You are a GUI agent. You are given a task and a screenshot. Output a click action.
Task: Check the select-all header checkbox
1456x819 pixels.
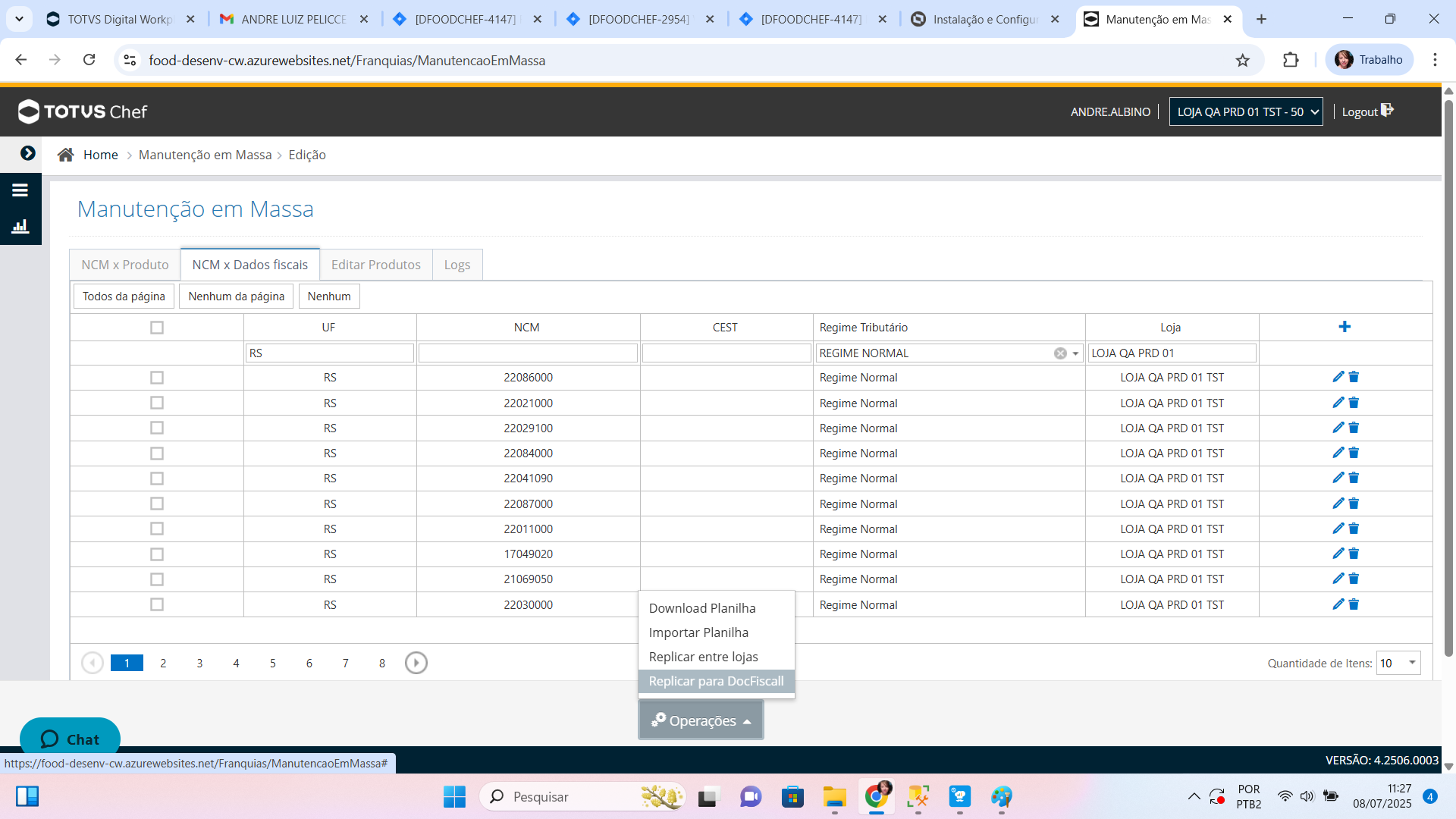[x=157, y=328]
